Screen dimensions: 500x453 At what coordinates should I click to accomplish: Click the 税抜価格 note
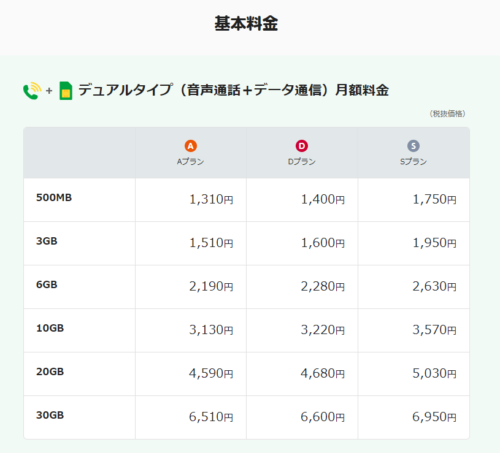(x=447, y=114)
